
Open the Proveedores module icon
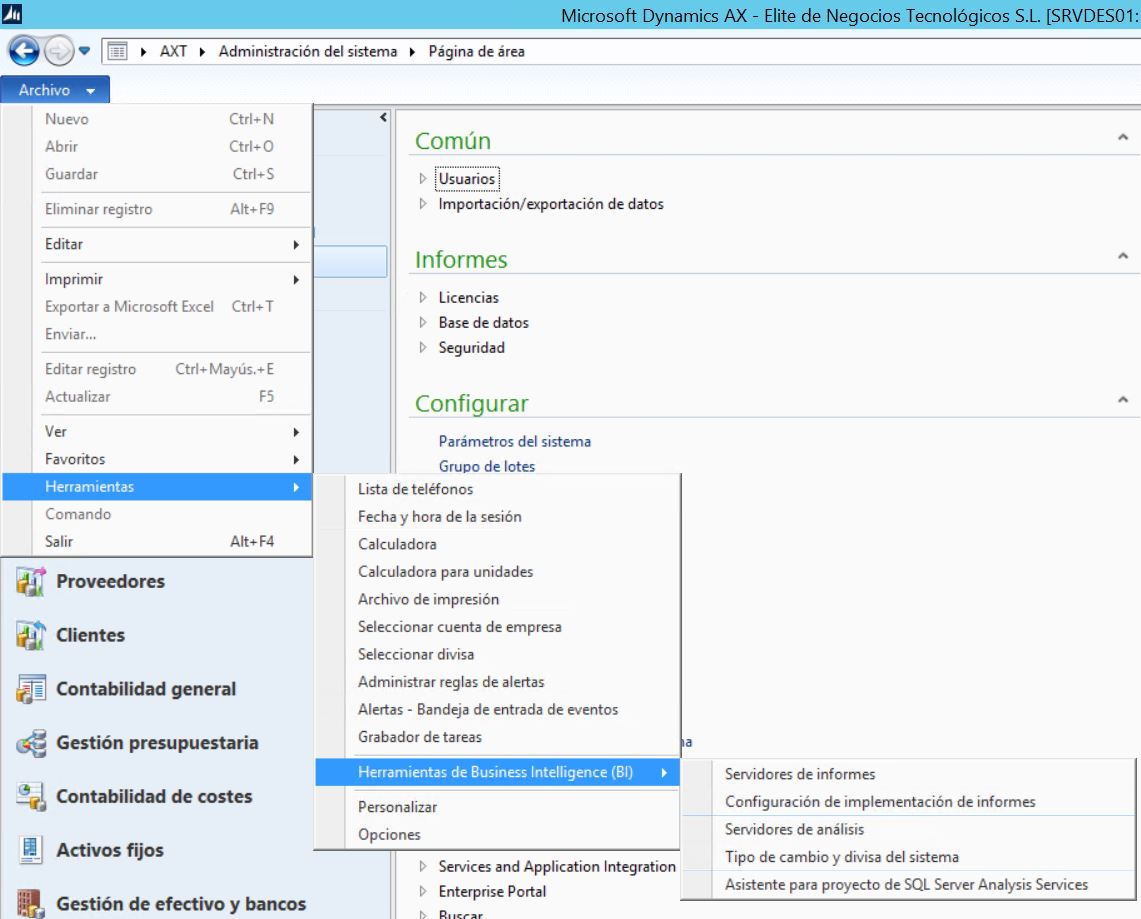31,581
